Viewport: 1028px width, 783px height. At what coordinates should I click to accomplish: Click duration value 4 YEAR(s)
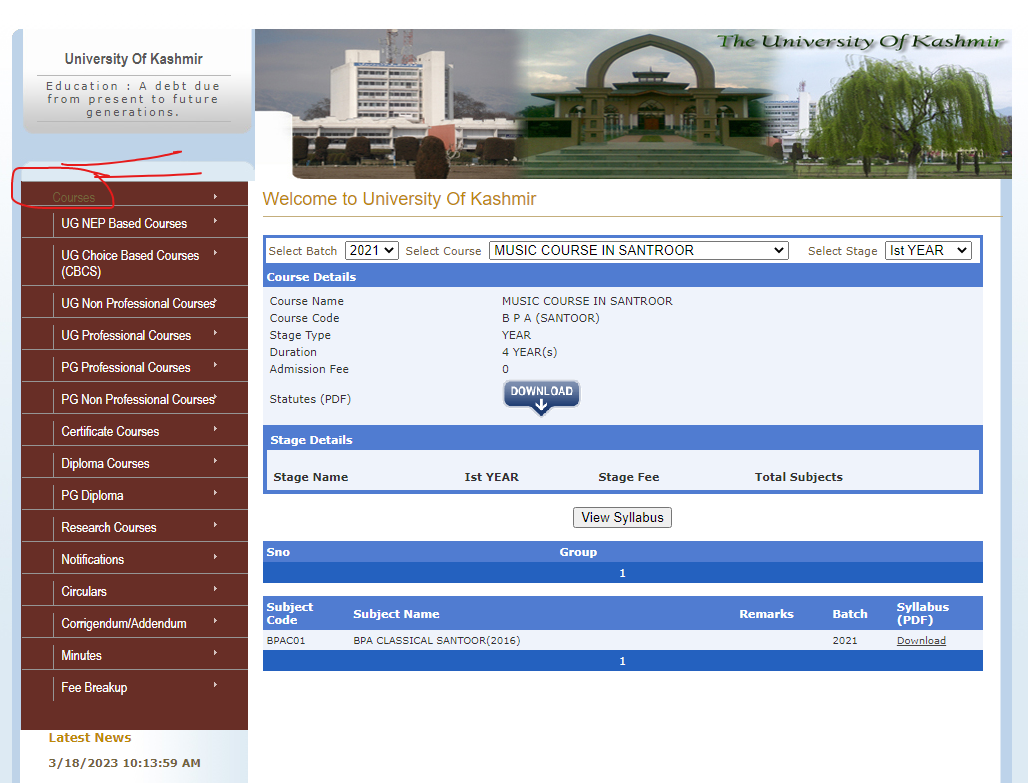pyautogui.click(x=530, y=352)
